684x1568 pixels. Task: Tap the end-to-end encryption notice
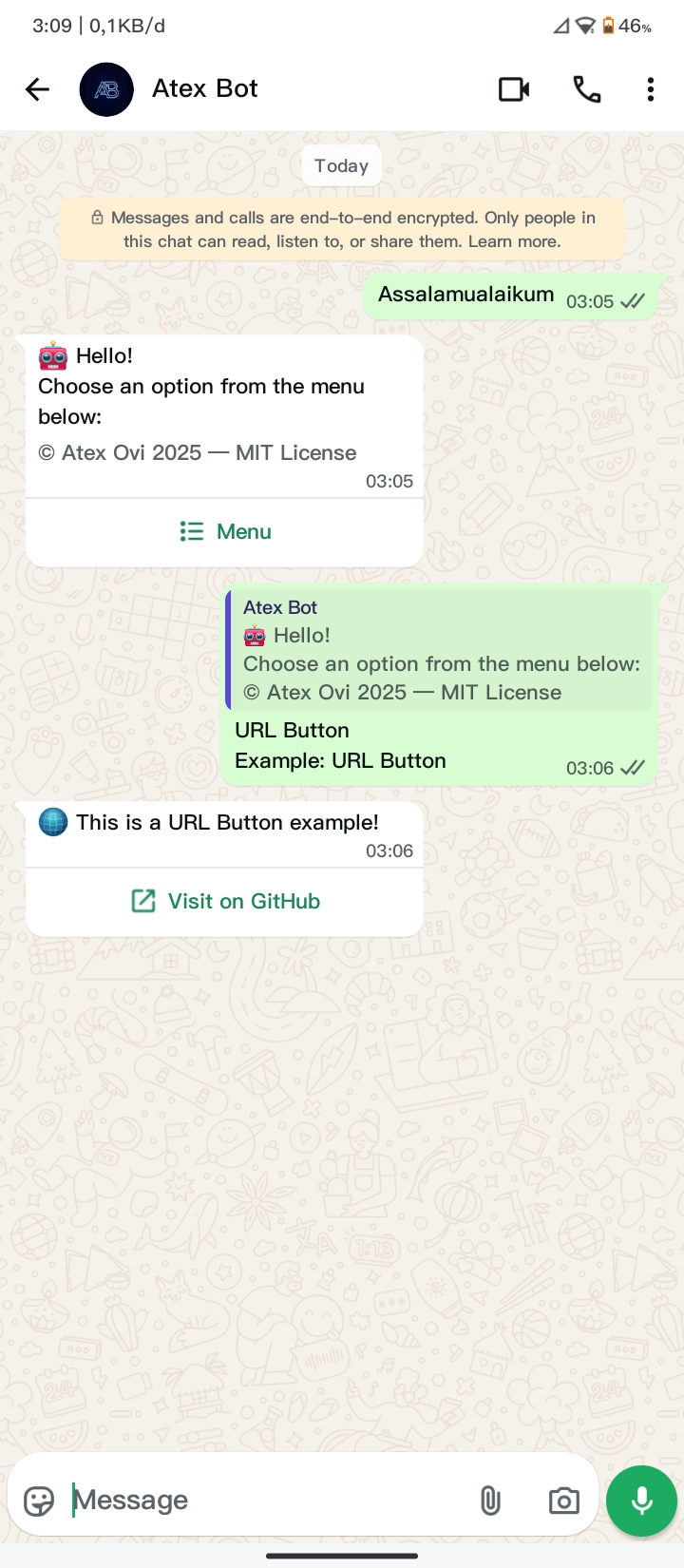(342, 230)
